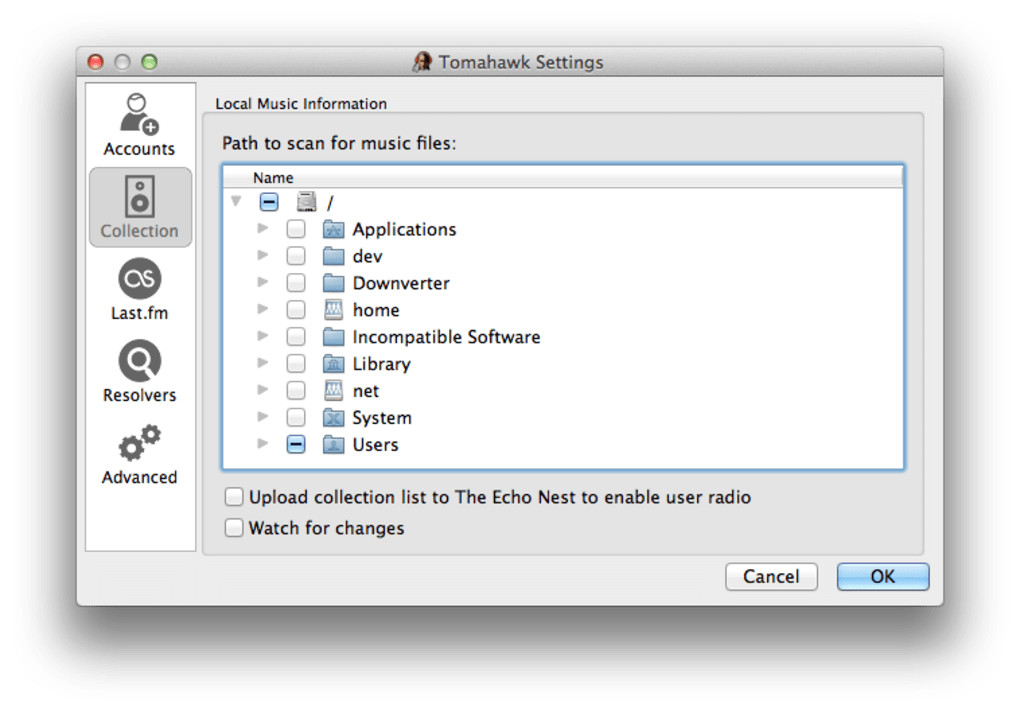Confirm settings with OK button

(x=883, y=577)
